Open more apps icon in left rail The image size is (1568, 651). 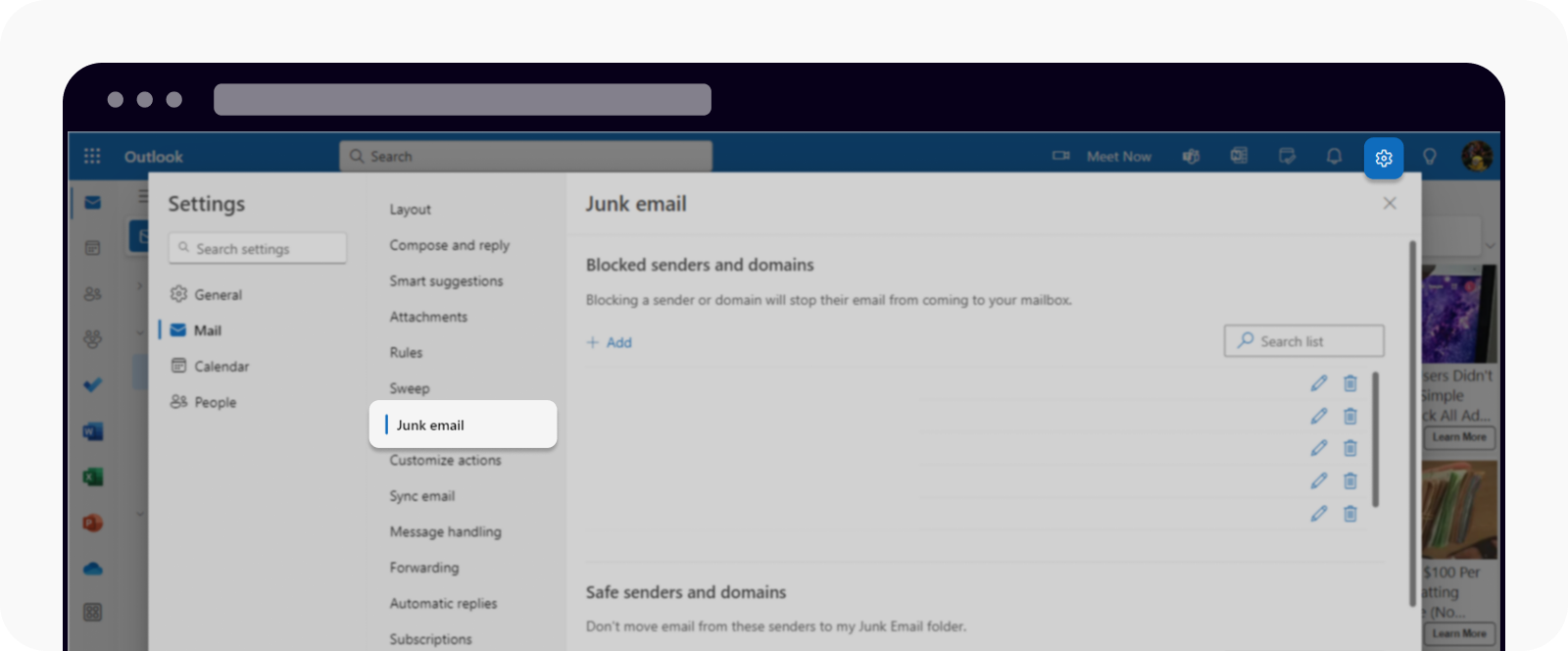coord(92,612)
